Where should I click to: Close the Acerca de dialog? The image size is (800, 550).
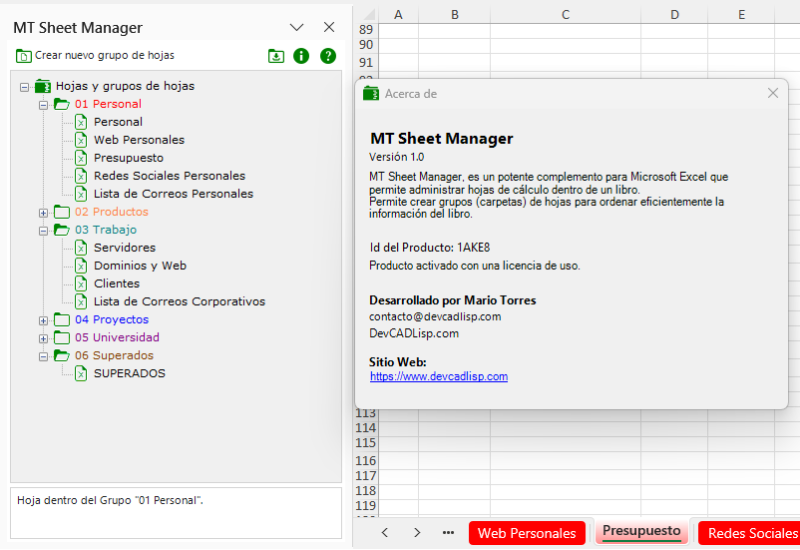click(772, 93)
